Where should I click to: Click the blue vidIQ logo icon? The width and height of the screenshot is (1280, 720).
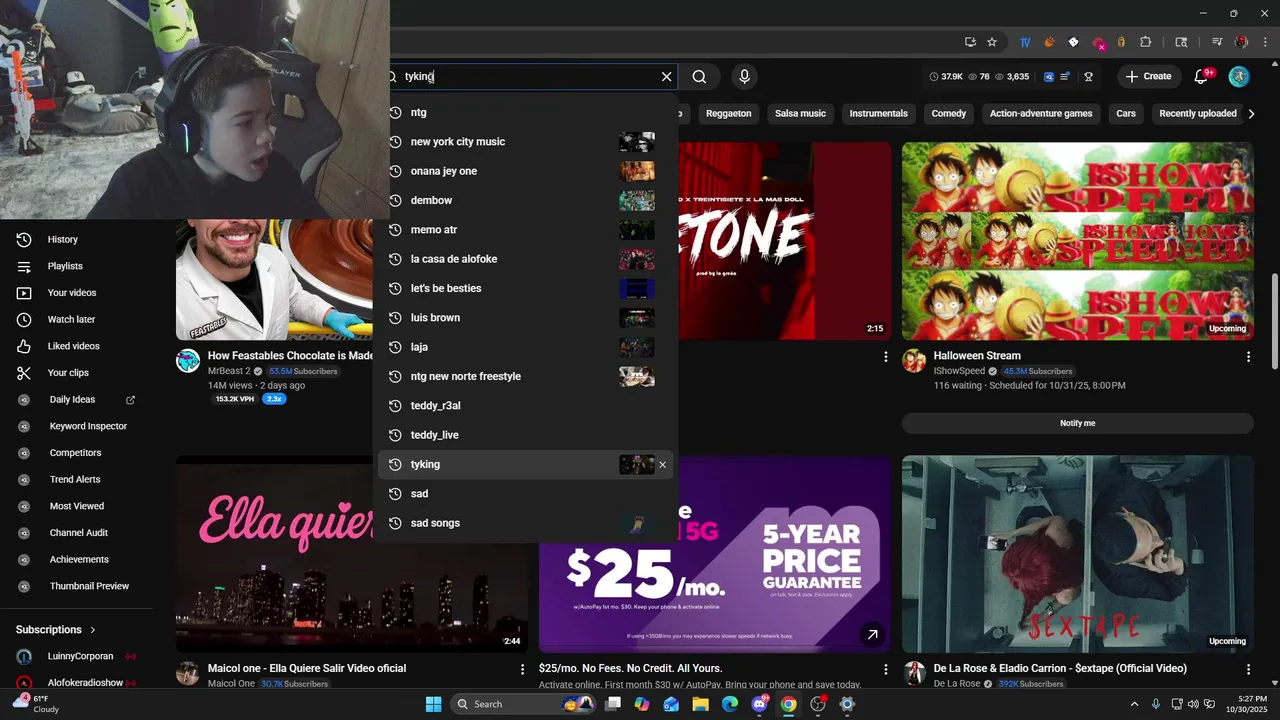(1049, 76)
